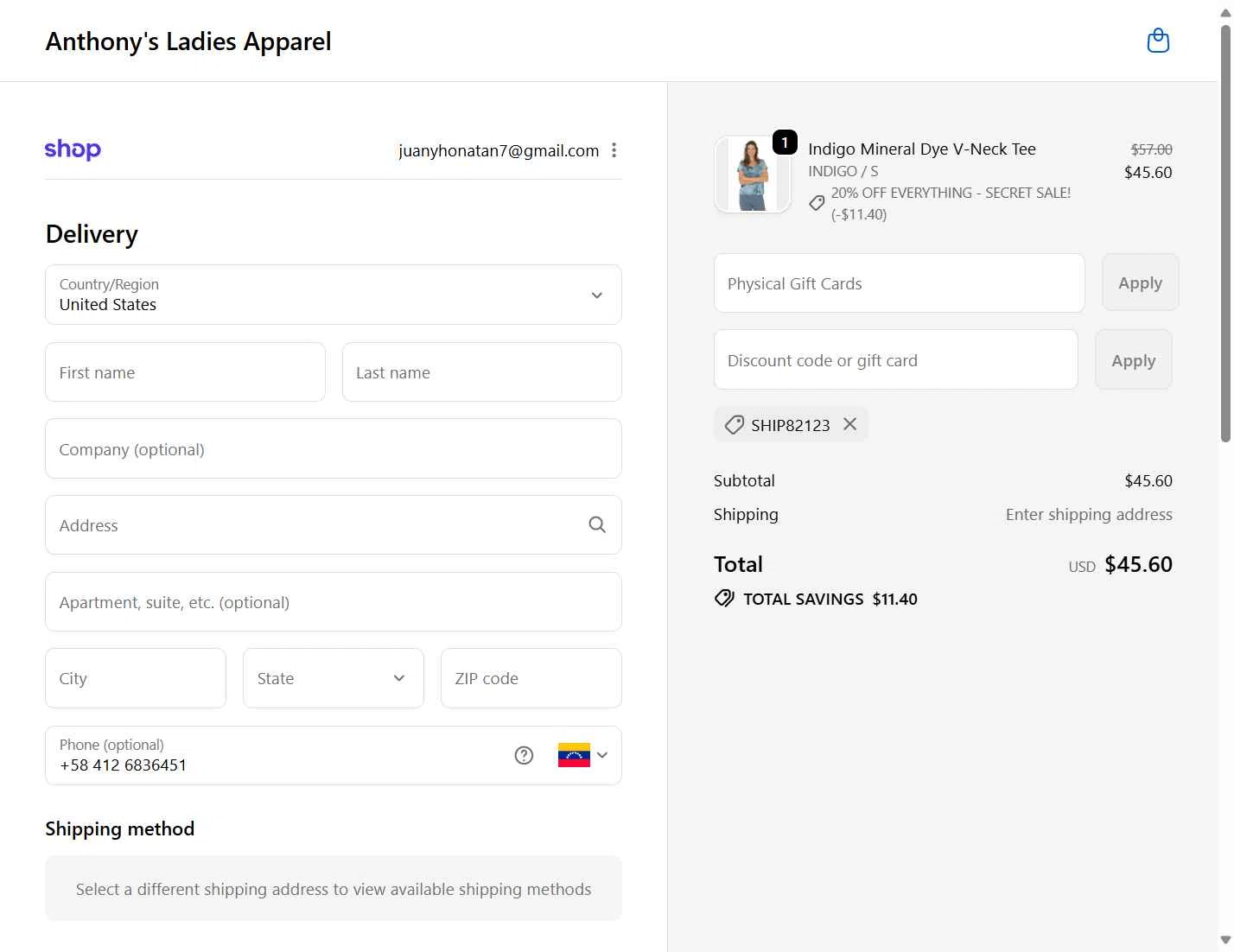Click the 'Select a different shipping address' notice
Image resolution: width=1234 pixels, height=952 pixels.
pos(334,889)
